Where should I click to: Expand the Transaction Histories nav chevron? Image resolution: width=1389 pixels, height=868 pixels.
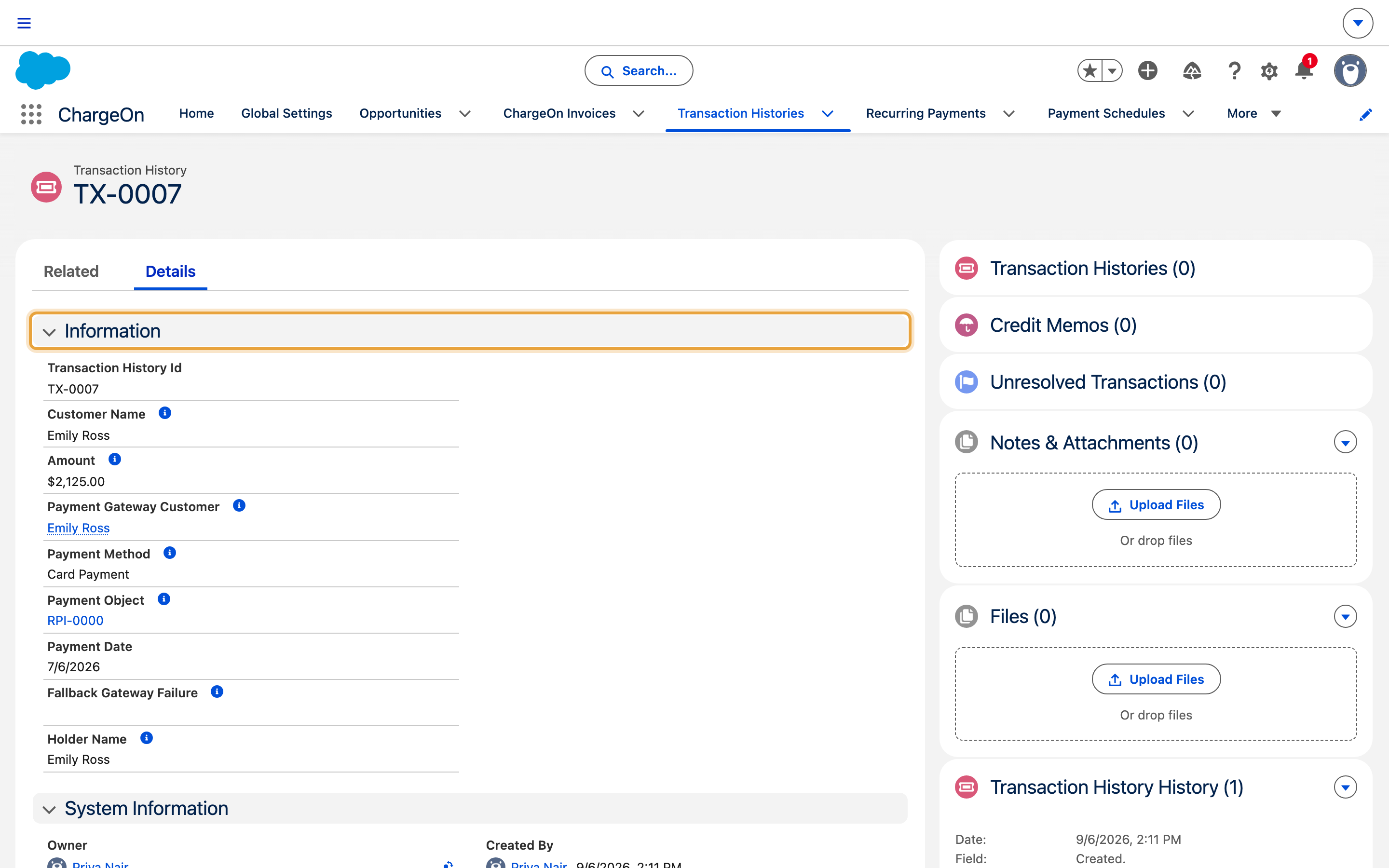coord(828,114)
